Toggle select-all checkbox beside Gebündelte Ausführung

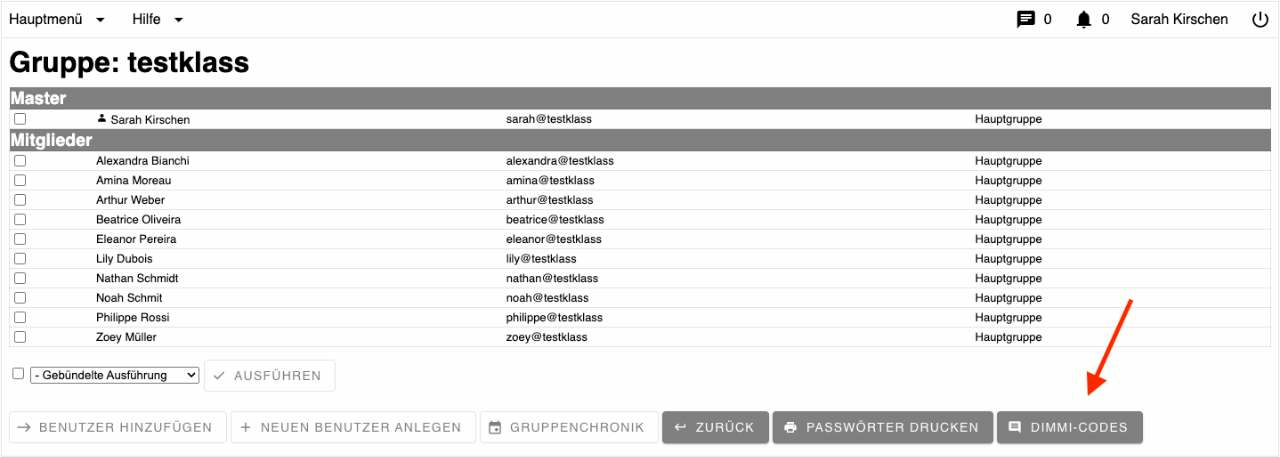point(18,373)
